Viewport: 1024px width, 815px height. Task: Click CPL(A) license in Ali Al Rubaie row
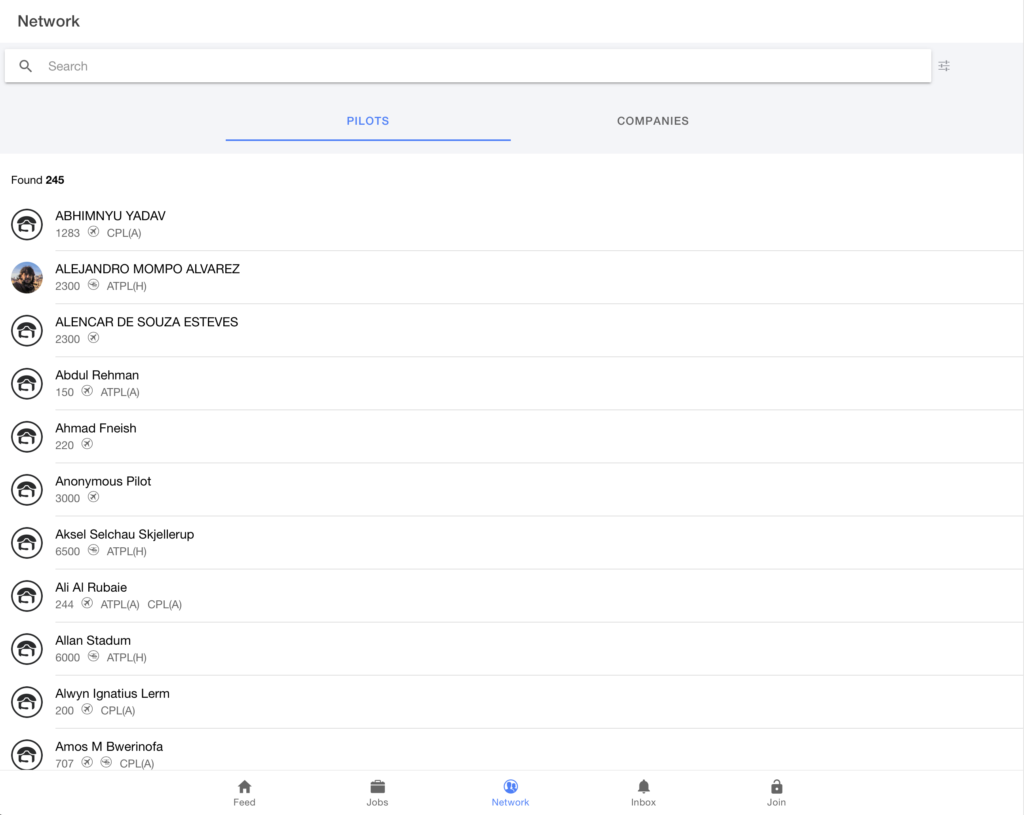coord(165,605)
